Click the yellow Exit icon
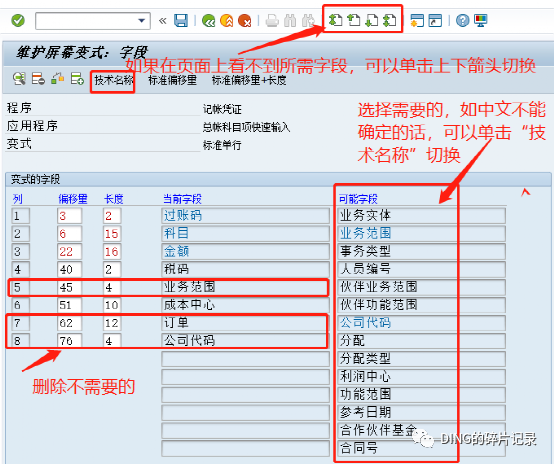 pyautogui.click(x=226, y=20)
